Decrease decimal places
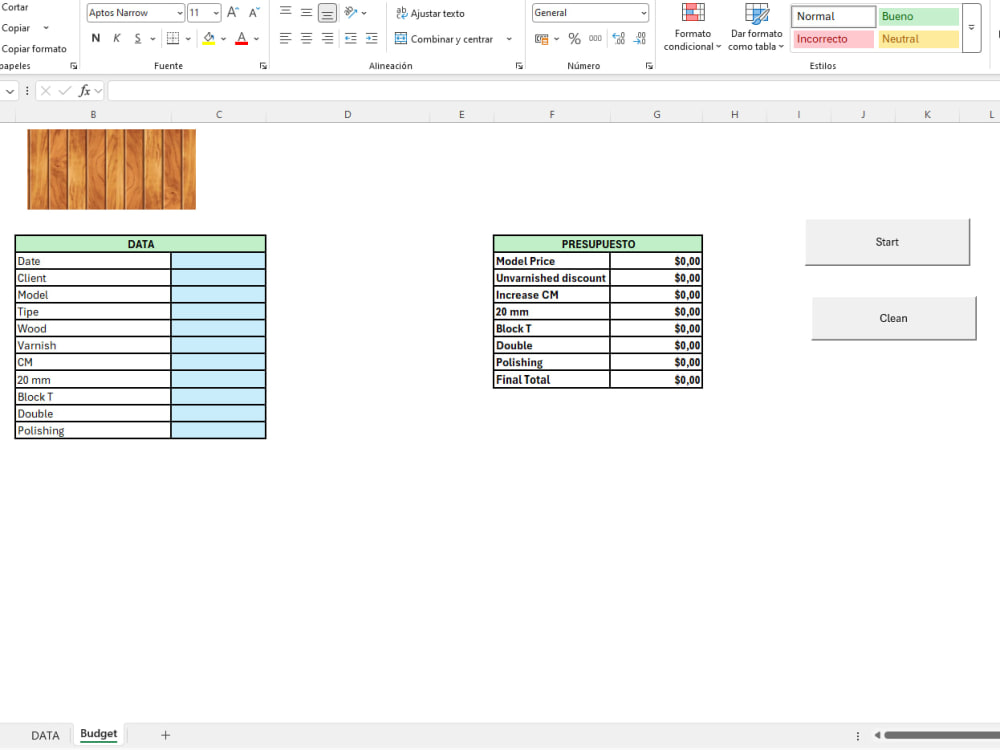Screen dimensions: 1000x750 point(640,39)
